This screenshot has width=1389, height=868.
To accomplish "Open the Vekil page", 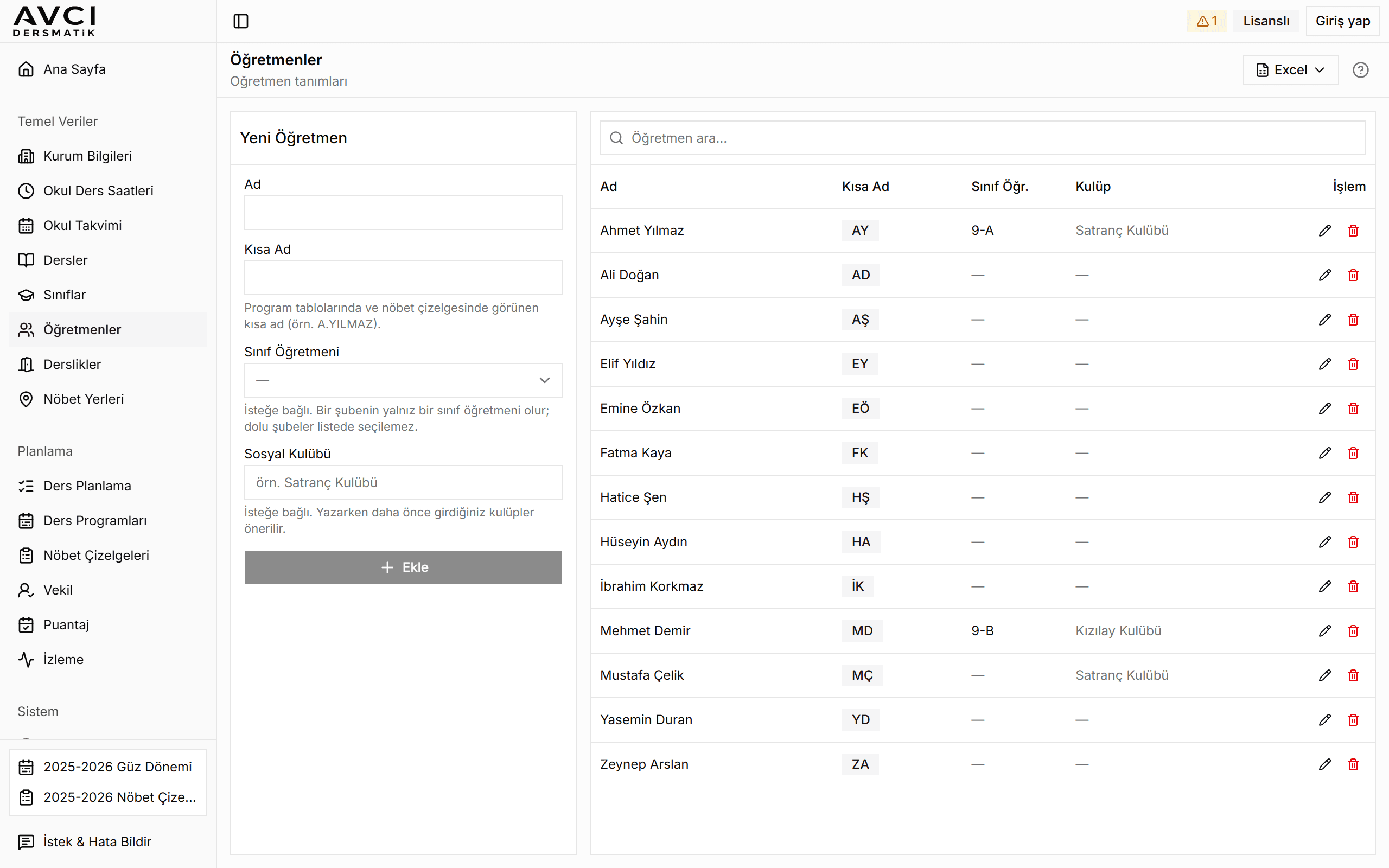I will 108,590.
